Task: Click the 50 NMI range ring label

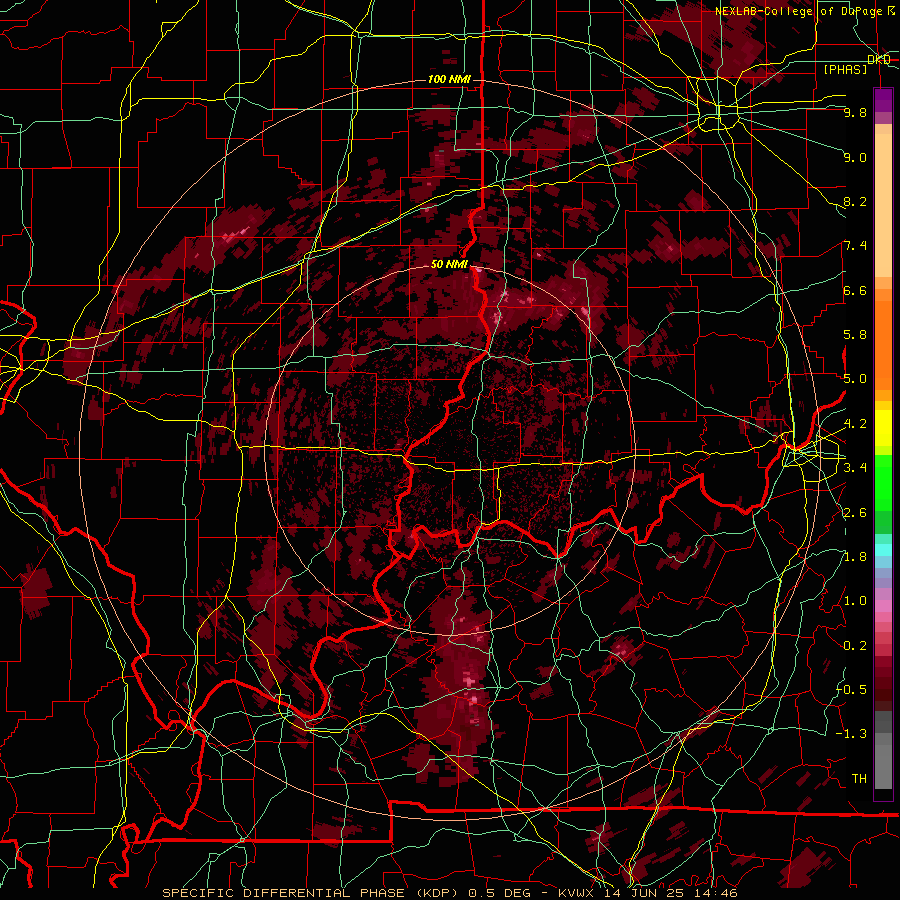Action: click(449, 265)
